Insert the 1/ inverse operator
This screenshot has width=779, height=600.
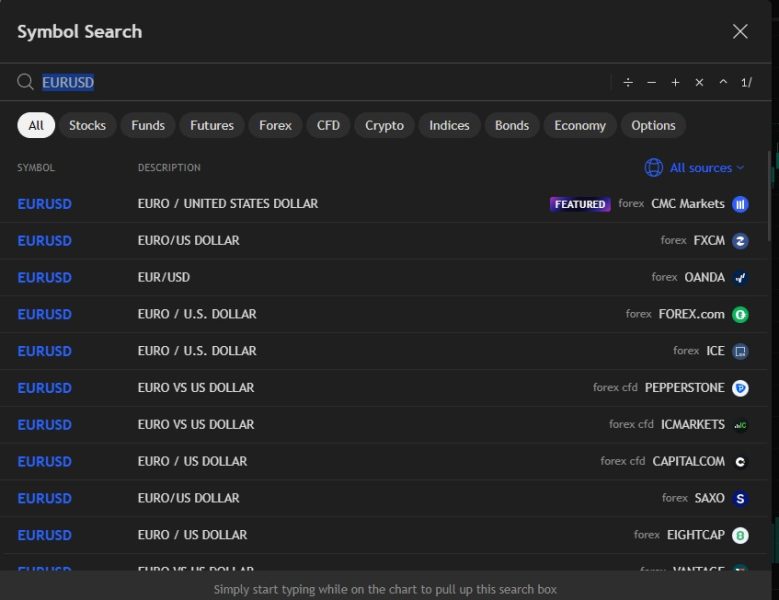pyautogui.click(x=746, y=82)
